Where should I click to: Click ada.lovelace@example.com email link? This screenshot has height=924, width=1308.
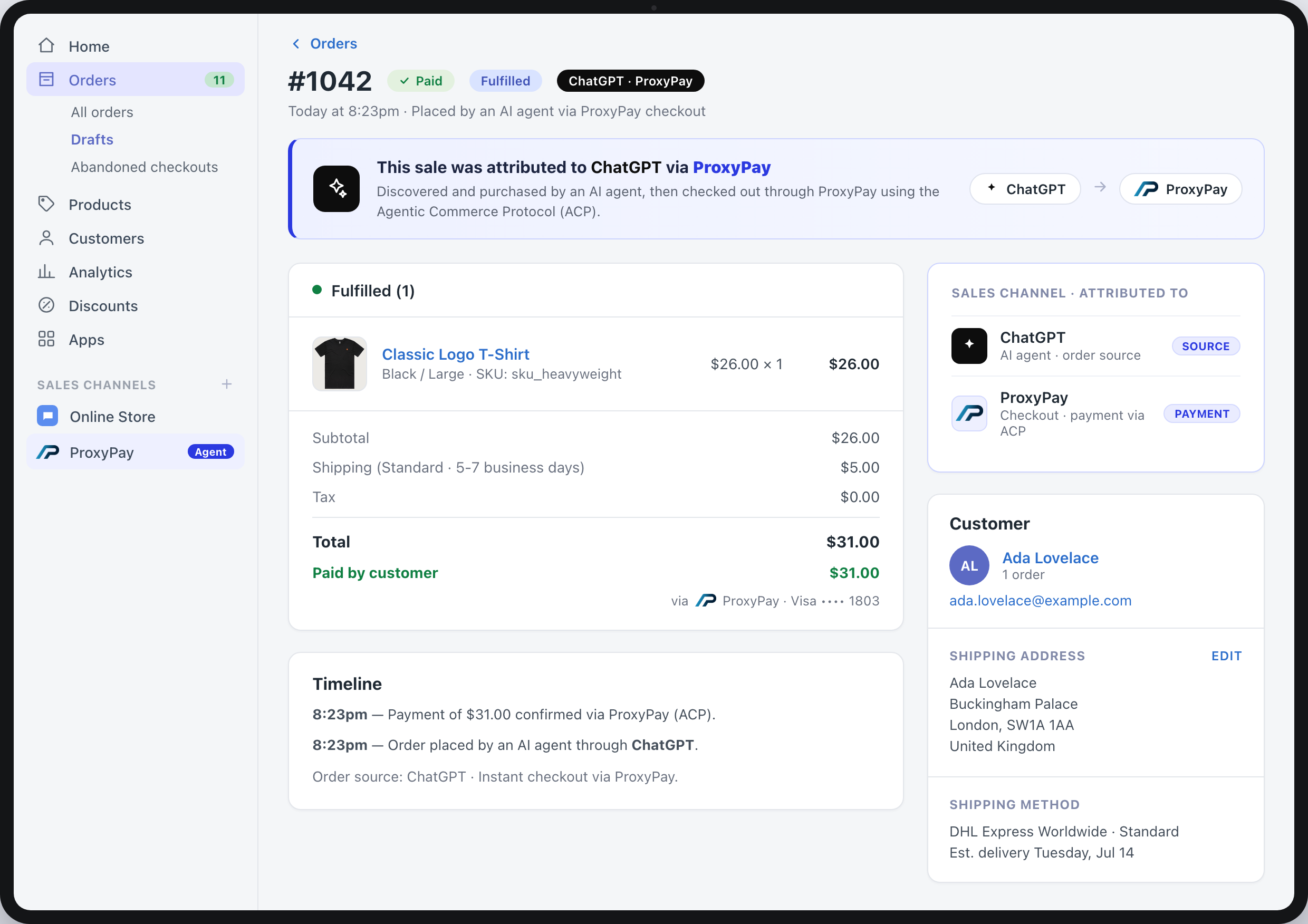click(x=1040, y=600)
